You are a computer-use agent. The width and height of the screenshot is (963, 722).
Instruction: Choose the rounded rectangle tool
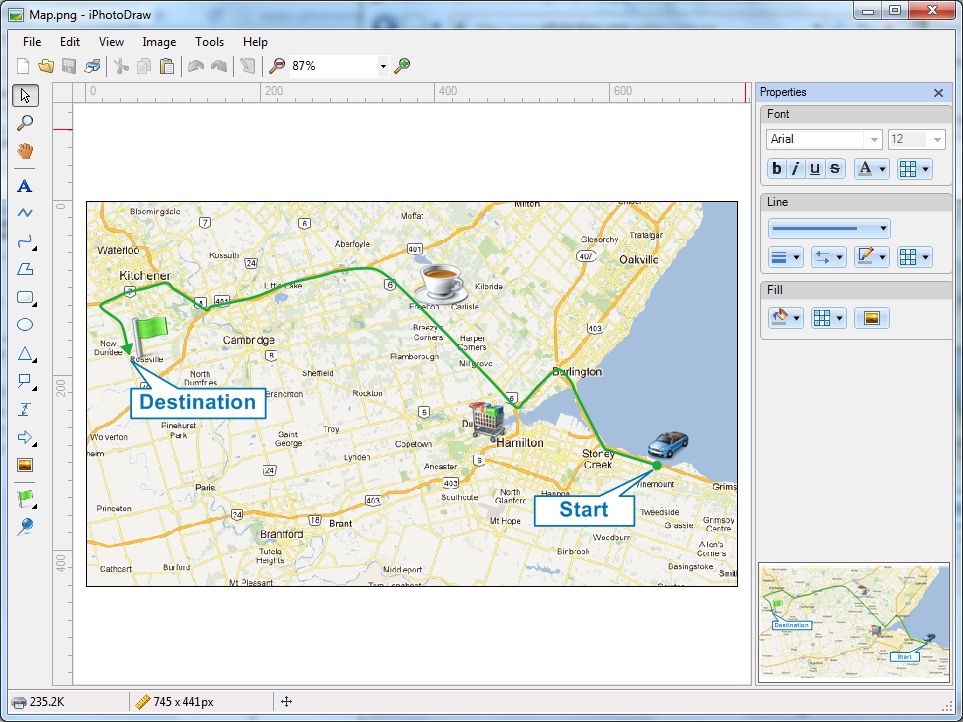pyautogui.click(x=25, y=298)
